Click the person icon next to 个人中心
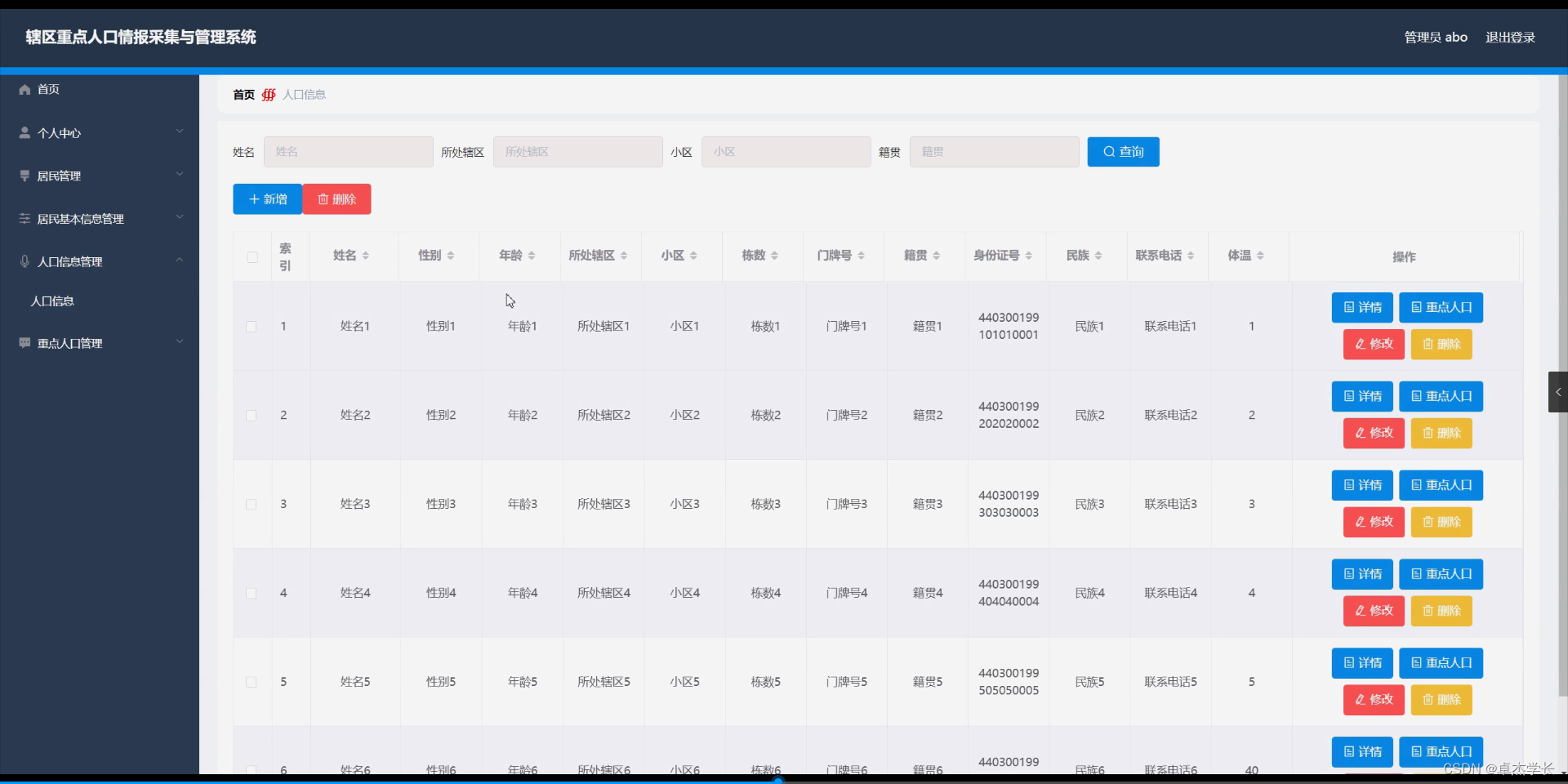 pos(24,132)
